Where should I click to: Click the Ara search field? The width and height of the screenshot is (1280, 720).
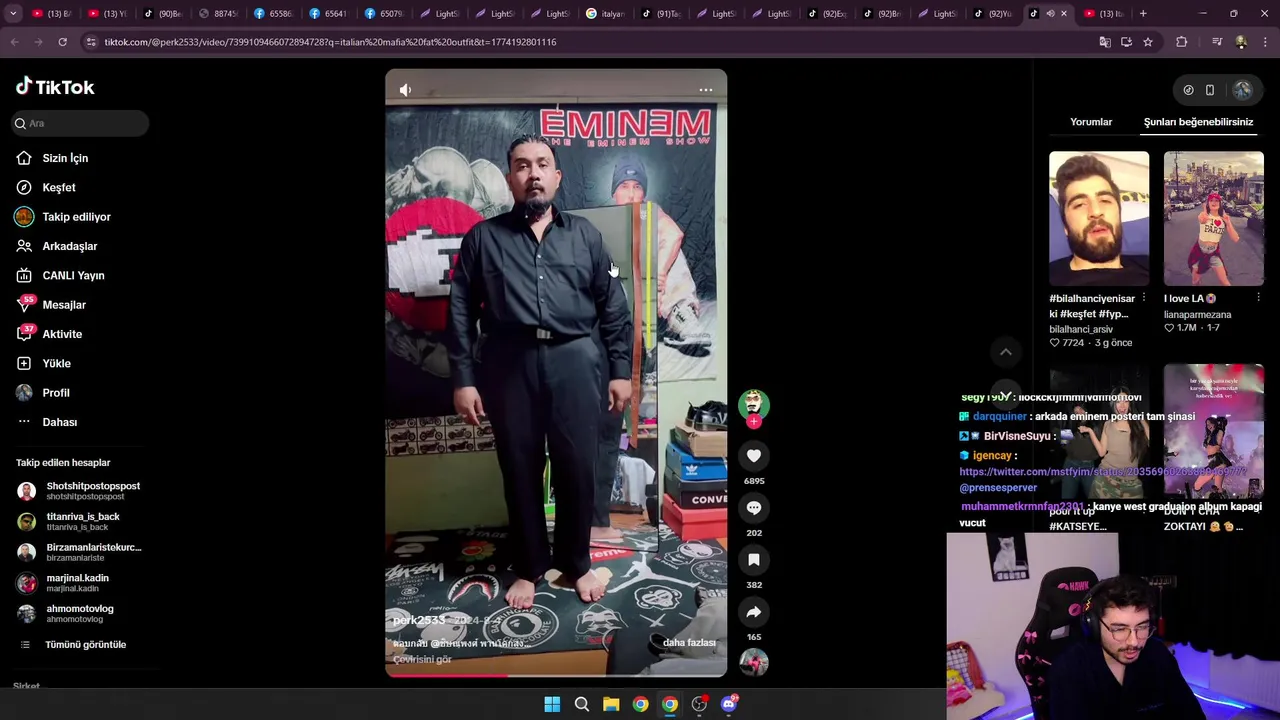[x=80, y=123]
